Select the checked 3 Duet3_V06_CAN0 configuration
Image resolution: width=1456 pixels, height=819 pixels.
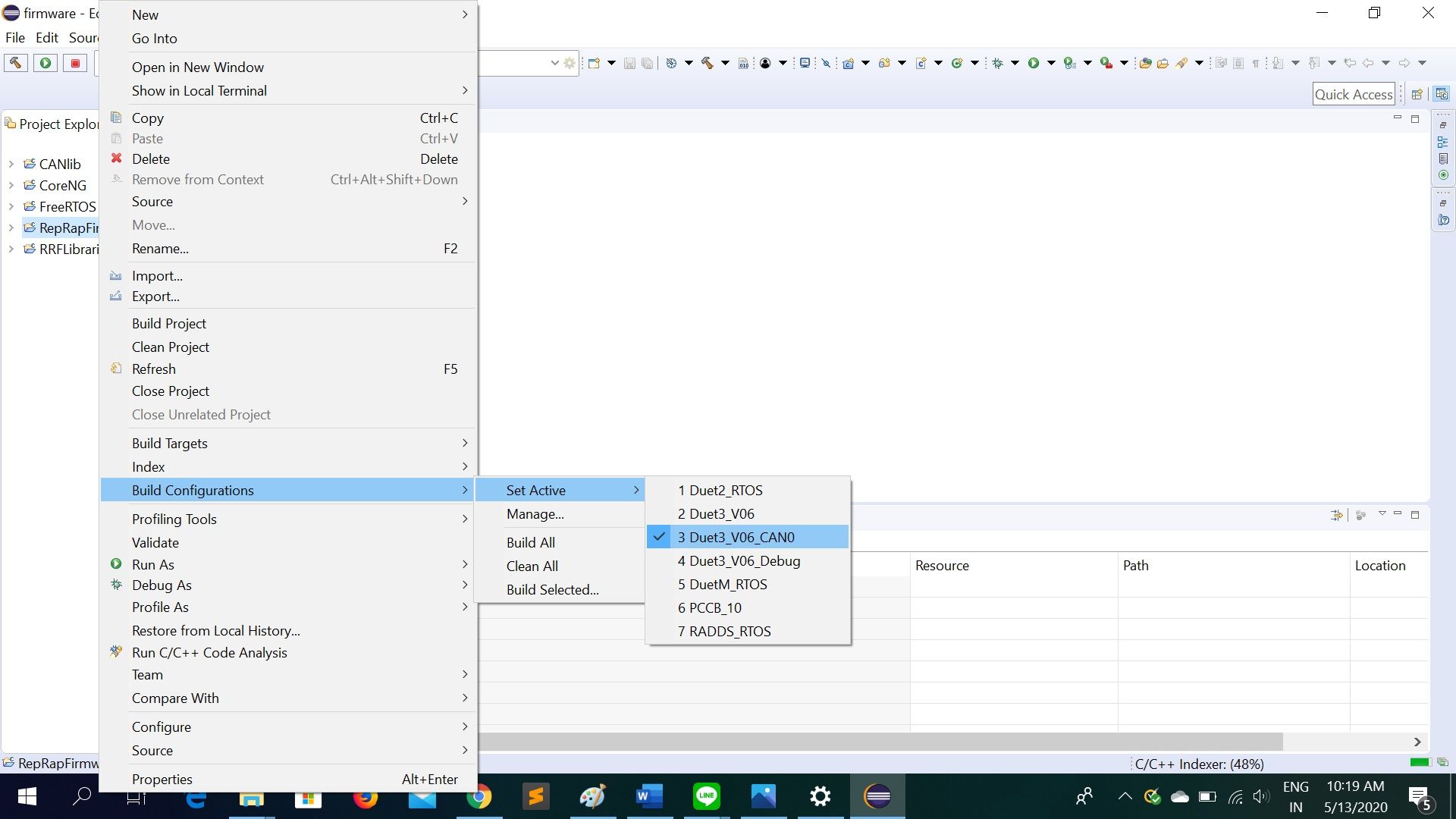coord(748,537)
